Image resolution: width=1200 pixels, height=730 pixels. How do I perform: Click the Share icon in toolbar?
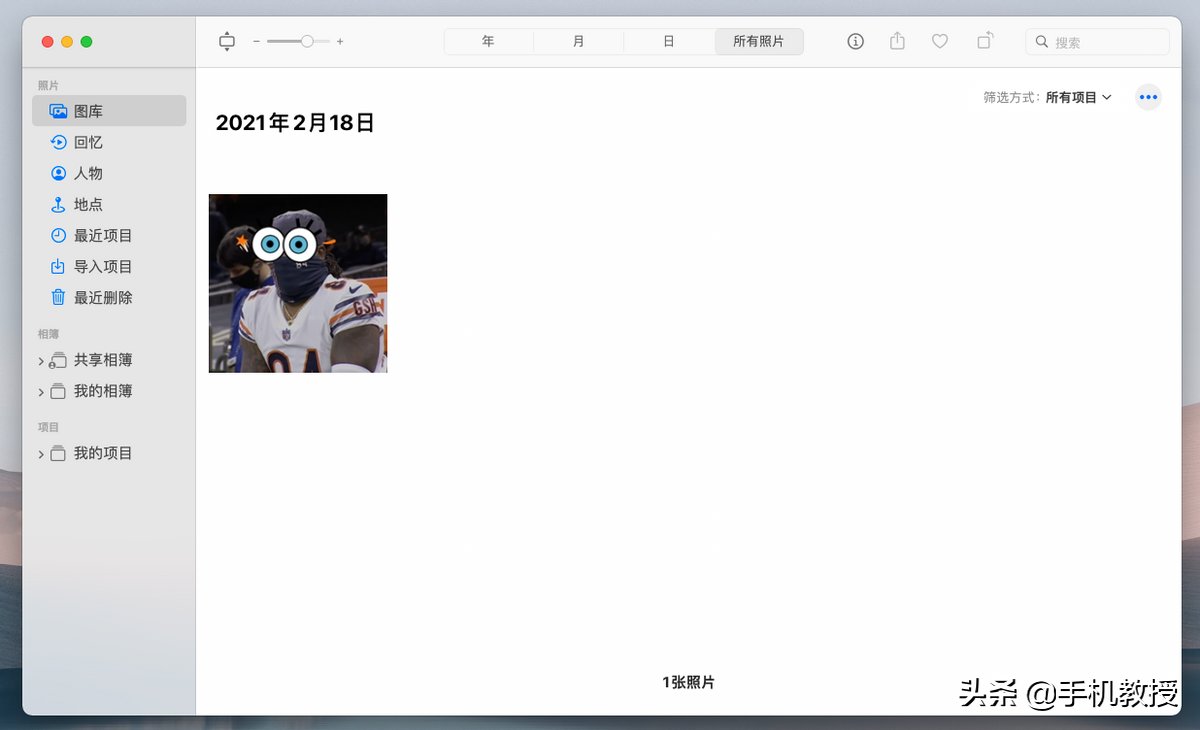click(x=897, y=41)
